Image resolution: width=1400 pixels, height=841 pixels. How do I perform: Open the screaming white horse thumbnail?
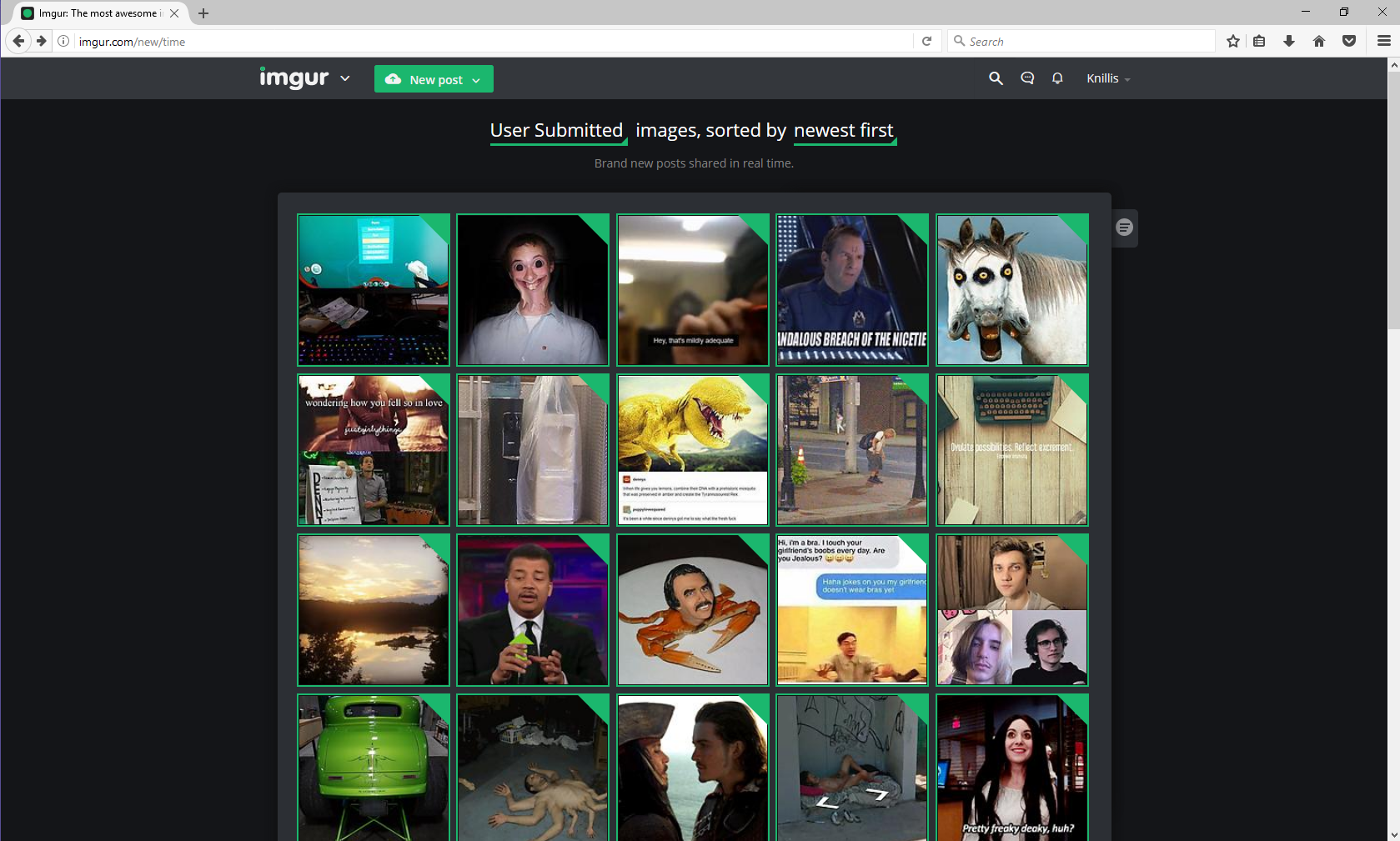tap(1012, 290)
